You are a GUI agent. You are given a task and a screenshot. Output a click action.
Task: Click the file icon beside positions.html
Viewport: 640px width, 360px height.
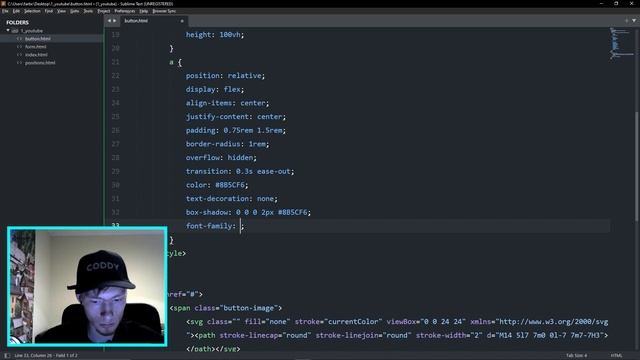point(19,63)
